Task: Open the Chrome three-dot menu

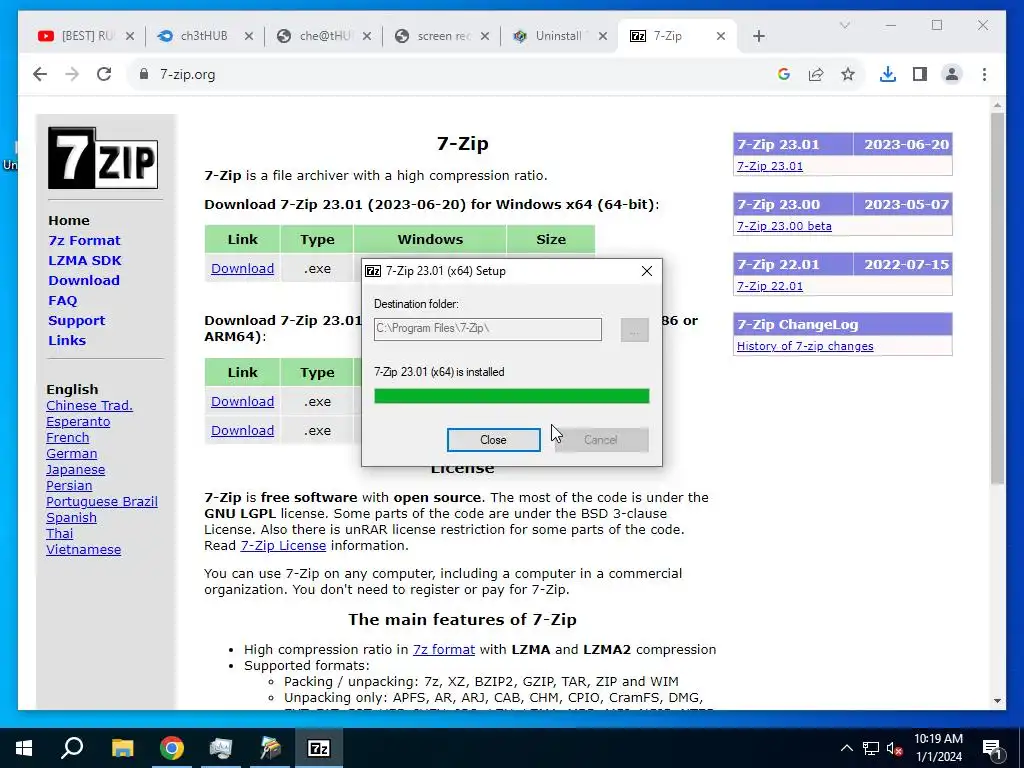Action: (x=984, y=74)
